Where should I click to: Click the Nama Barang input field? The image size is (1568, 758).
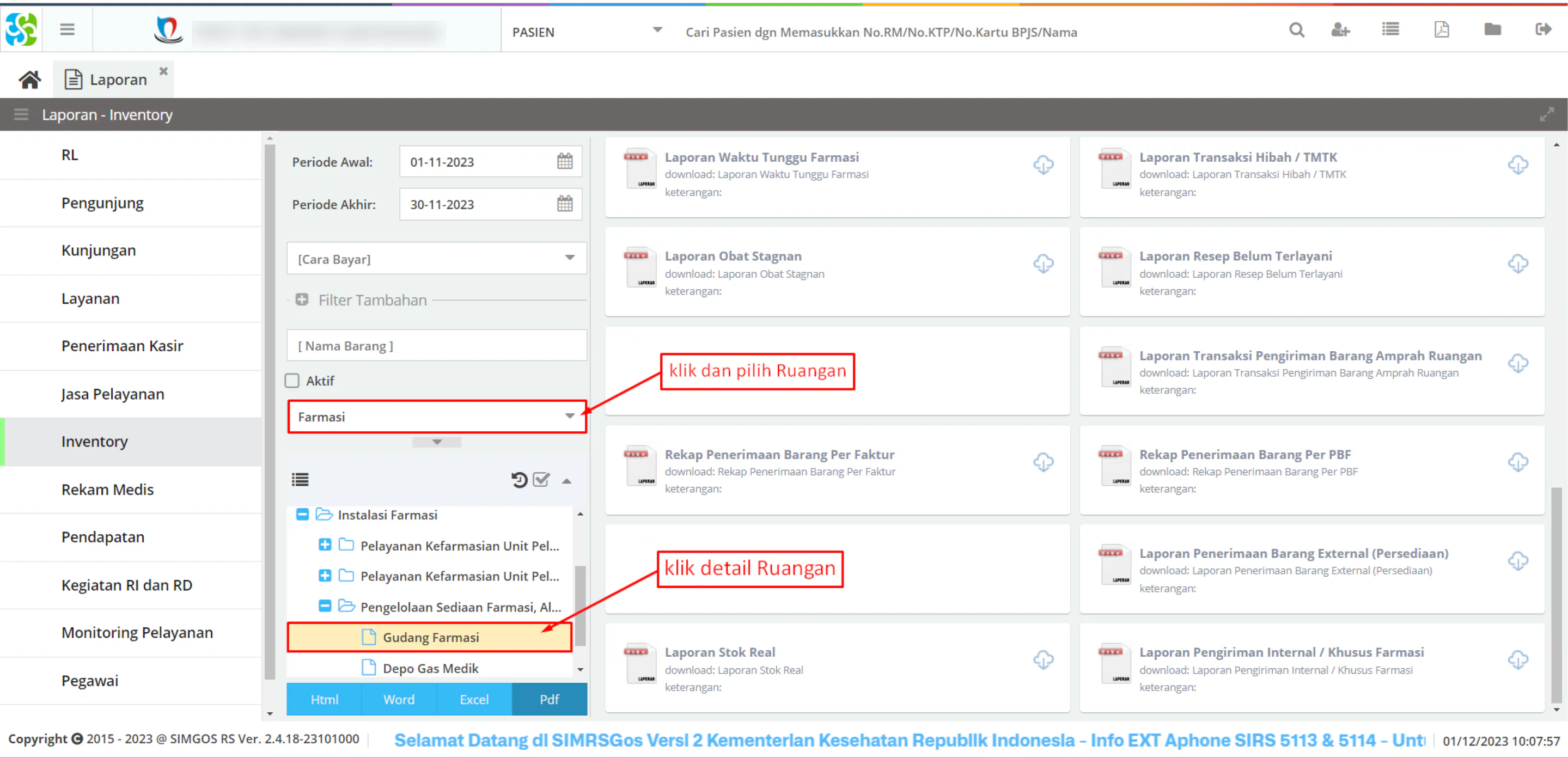pos(436,346)
